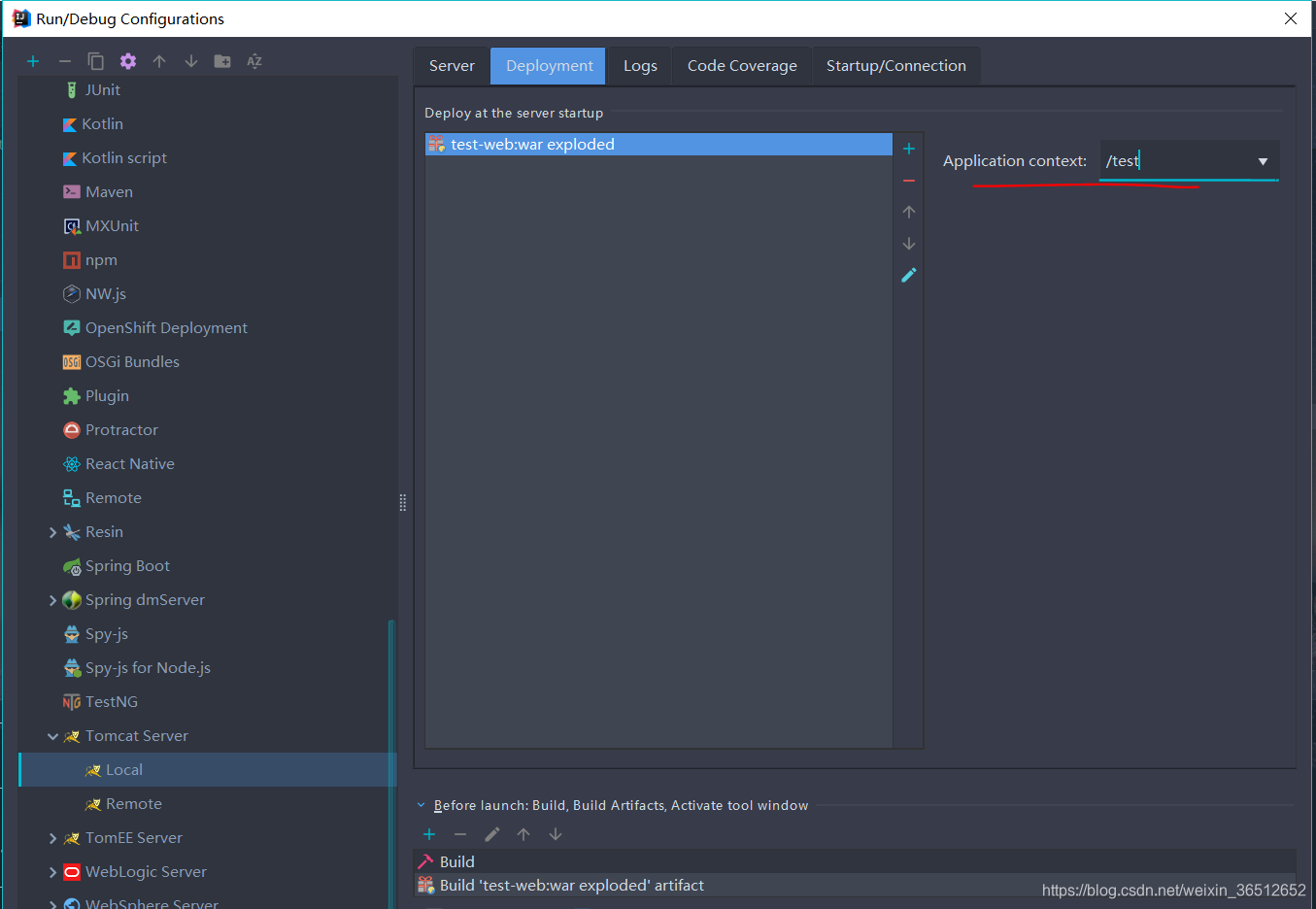Open the Logs tab
Viewport: 1316px width, 909px height.
640,66
